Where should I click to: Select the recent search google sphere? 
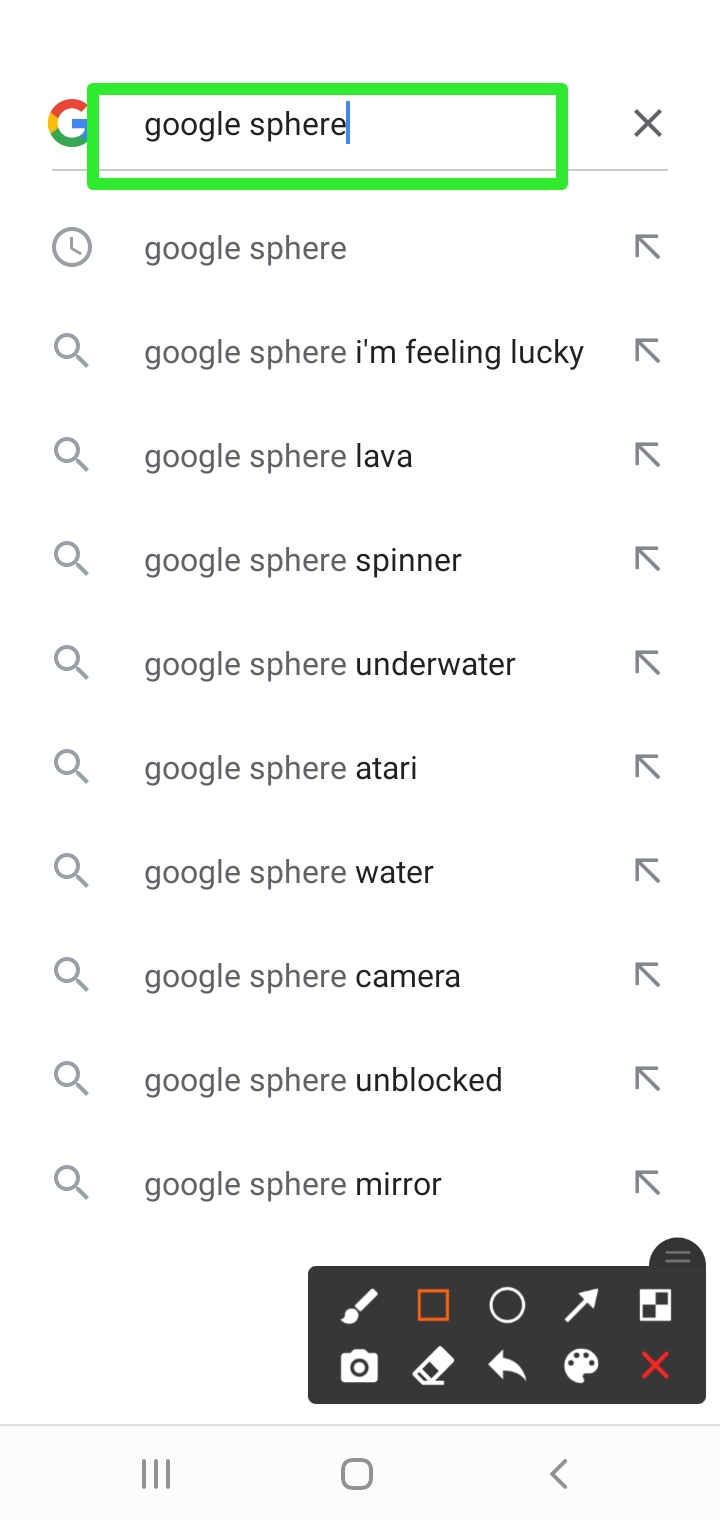pos(246,248)
